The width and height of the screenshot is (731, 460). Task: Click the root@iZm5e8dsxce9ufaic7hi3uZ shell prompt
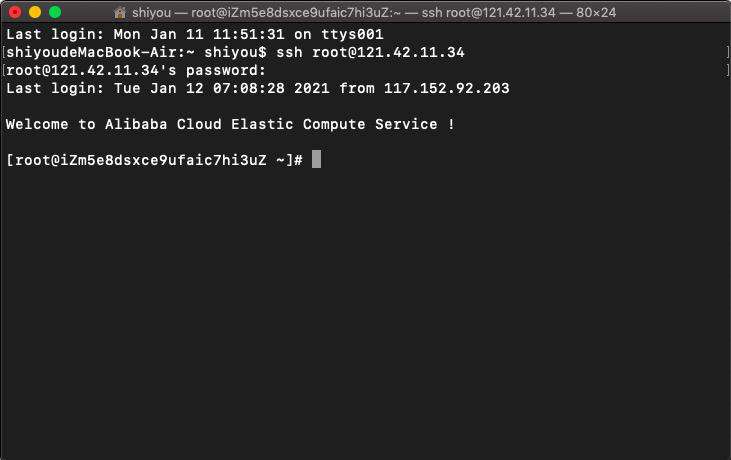[154, 160]
